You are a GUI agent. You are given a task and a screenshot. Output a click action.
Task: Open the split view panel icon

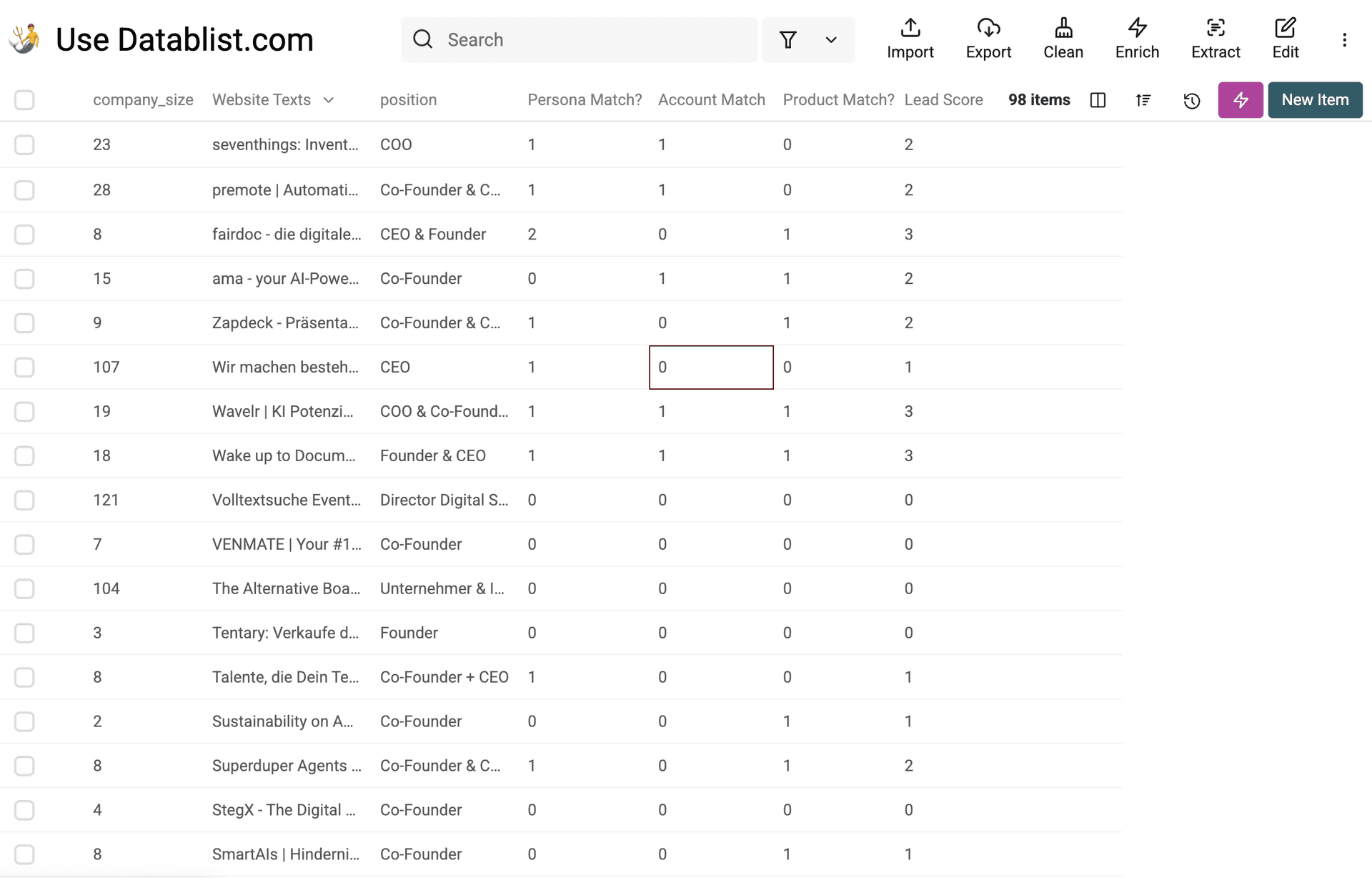(1098, 100)
